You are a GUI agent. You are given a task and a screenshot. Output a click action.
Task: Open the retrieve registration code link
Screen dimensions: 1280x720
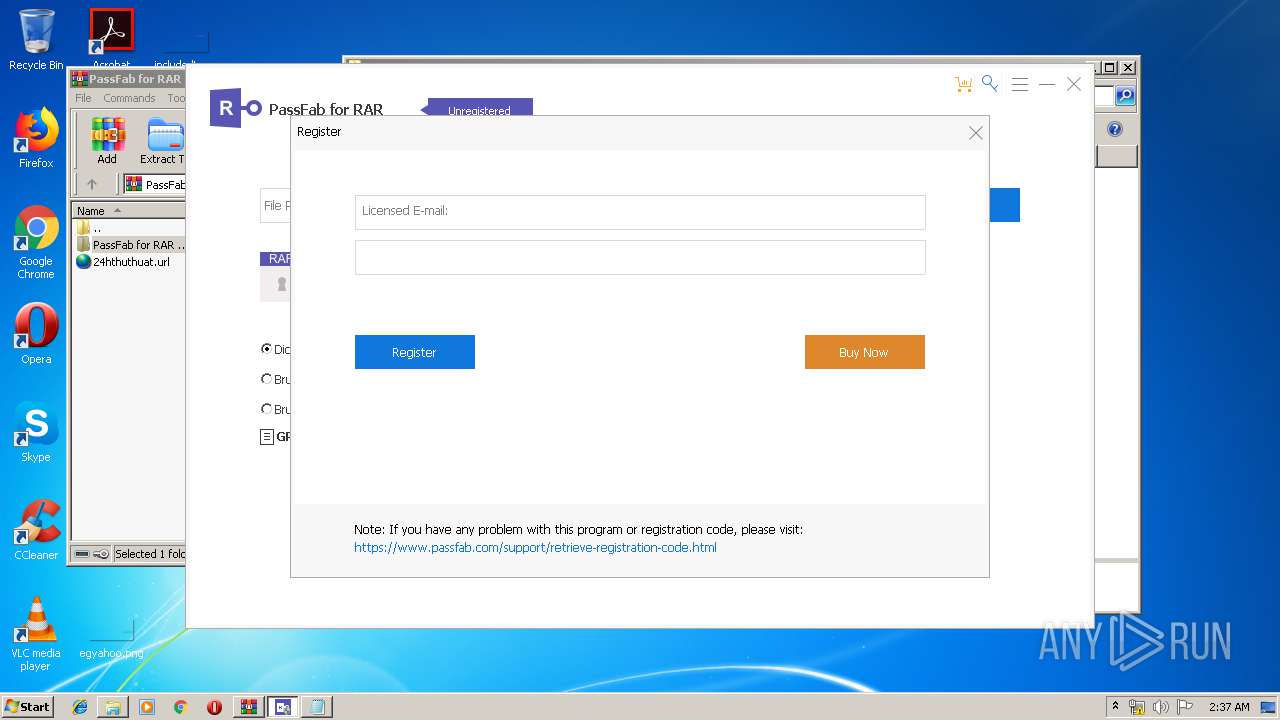[x=535, y=548]
